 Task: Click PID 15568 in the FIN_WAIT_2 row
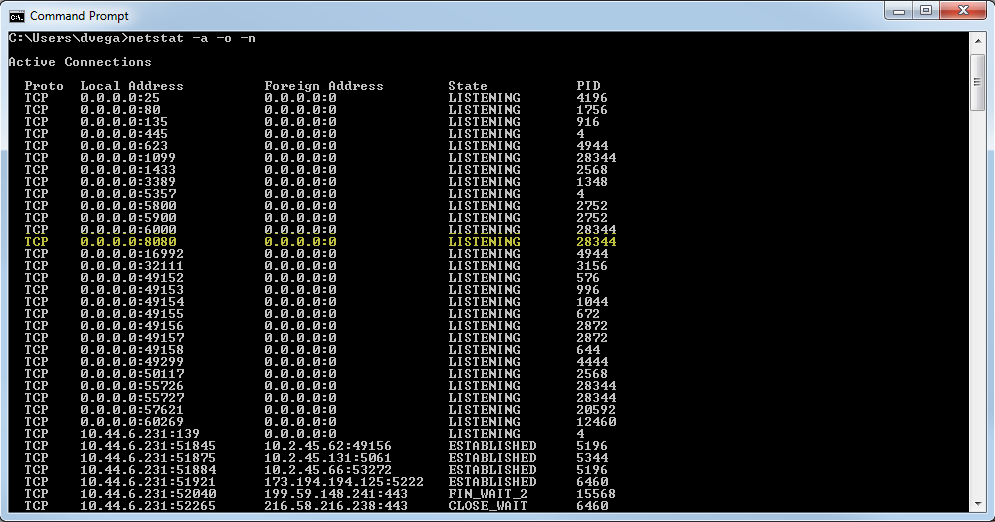pos(596,495)
